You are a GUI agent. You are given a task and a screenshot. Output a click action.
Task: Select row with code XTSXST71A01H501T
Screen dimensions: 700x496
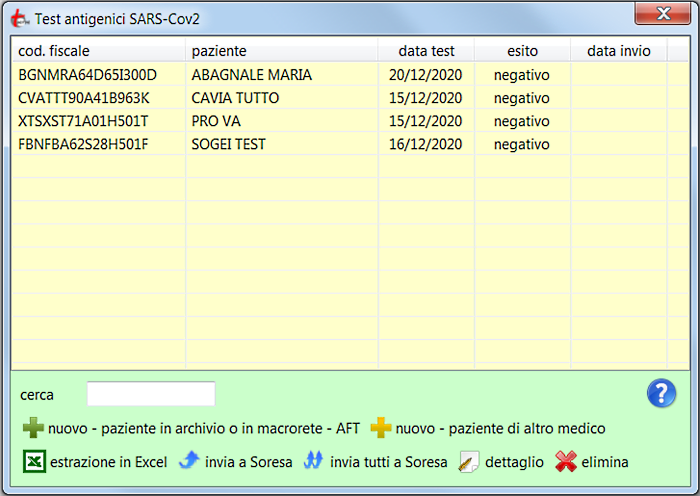[83, 121]
